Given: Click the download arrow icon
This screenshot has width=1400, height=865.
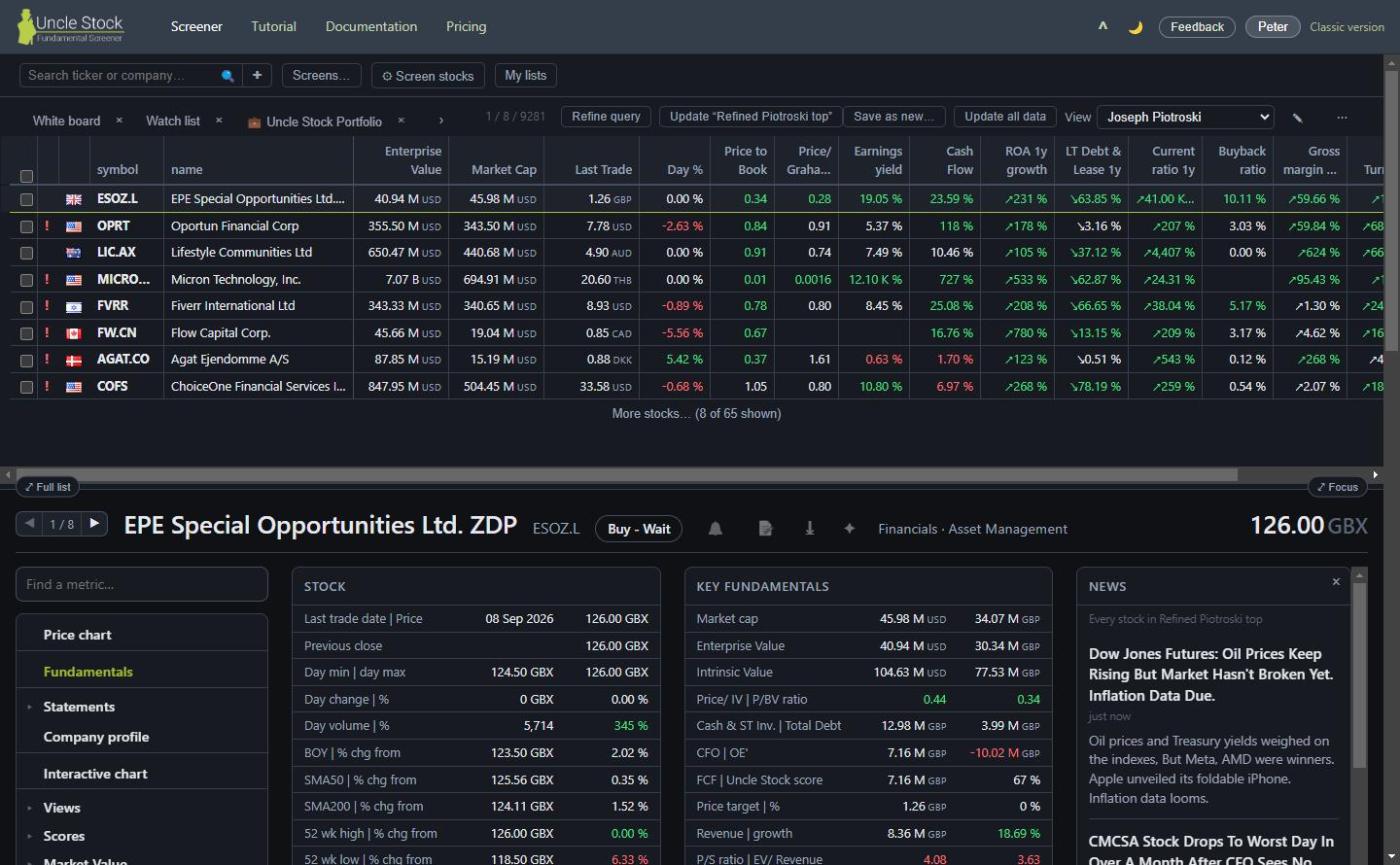Looking at the screenshot, I should click(809, 529).
